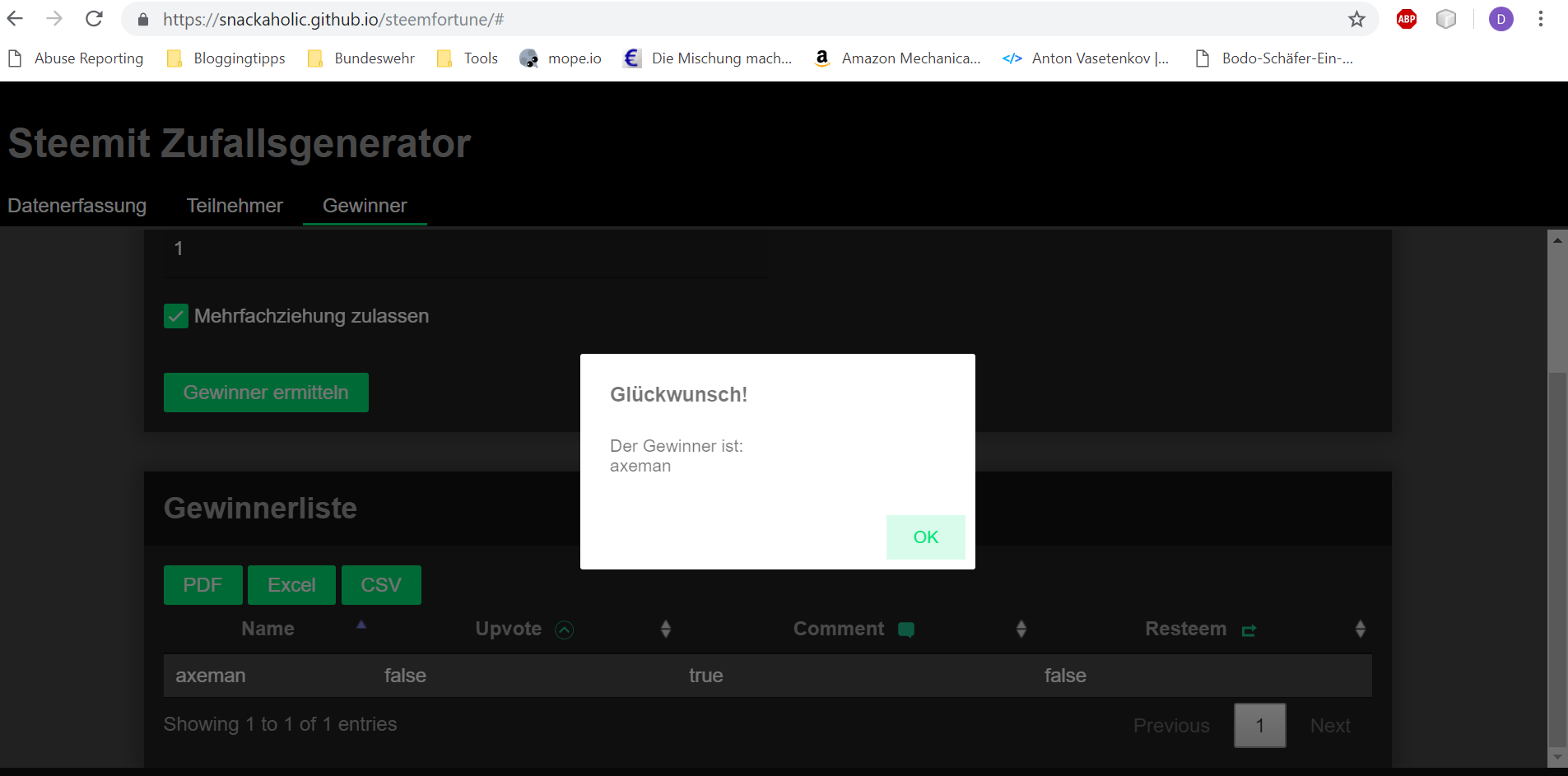Viewport: 1568px width, 776px height.
Task: Click the grey cube extension icon
Action: click(x=1446, y=19)
